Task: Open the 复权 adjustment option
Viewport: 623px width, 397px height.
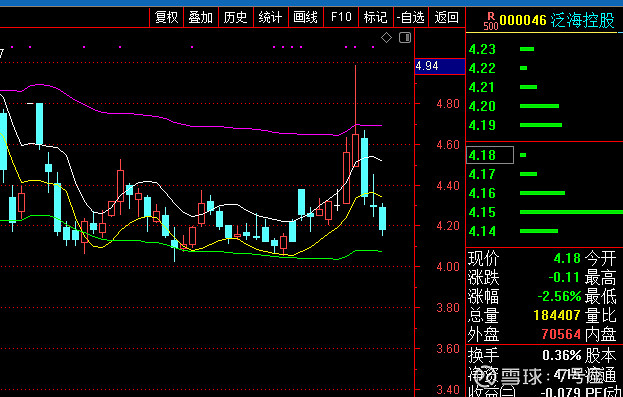Action: [166, 17]
